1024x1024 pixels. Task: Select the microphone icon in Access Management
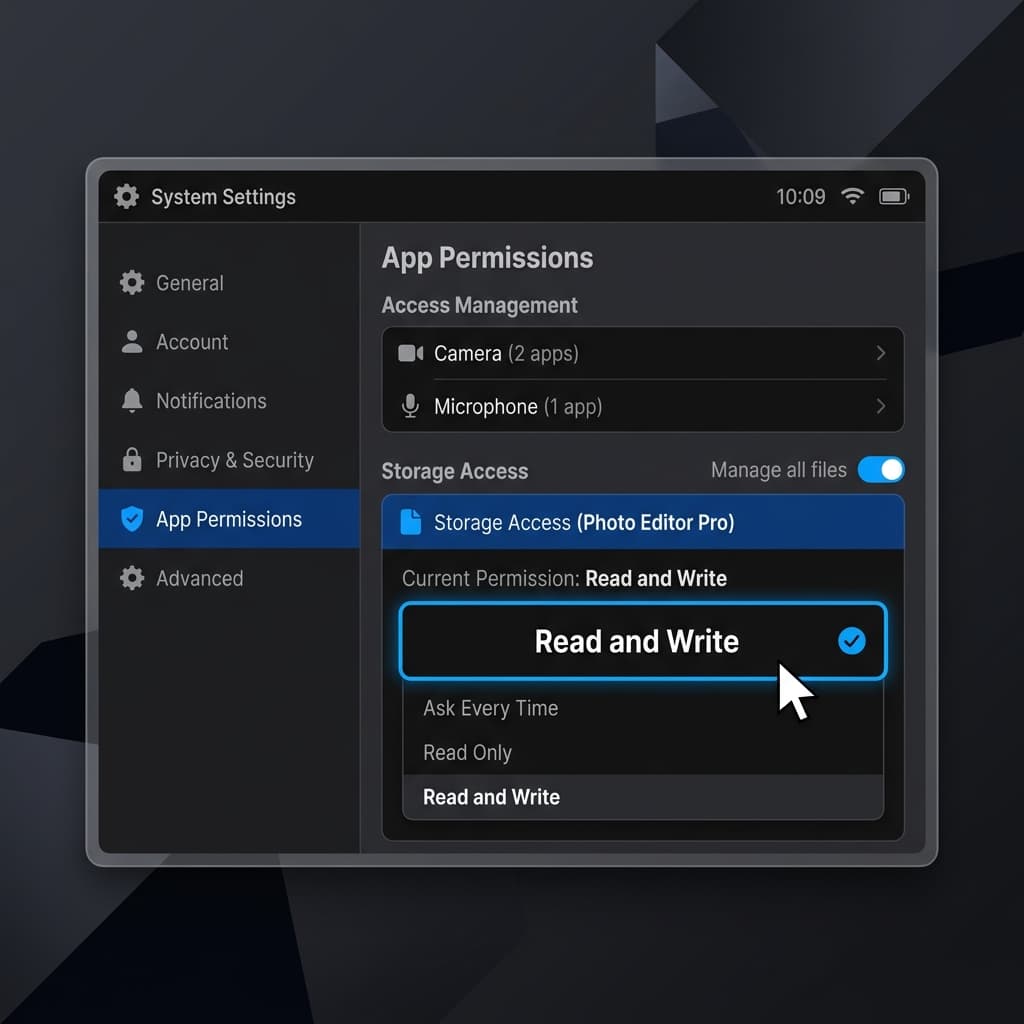click(410, 406)
